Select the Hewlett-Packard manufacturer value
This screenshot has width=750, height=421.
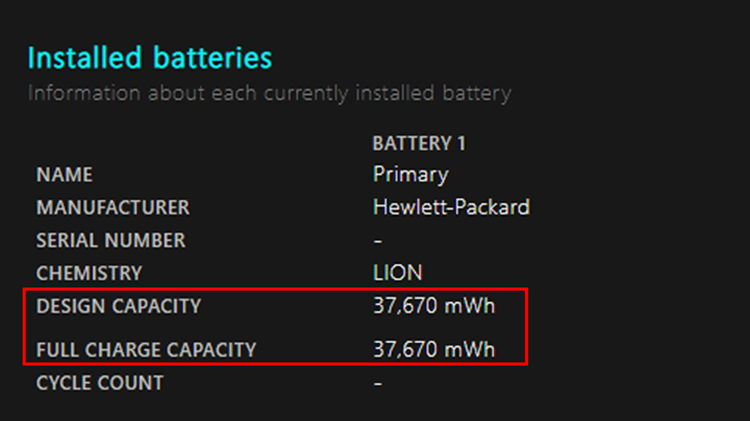451,207
